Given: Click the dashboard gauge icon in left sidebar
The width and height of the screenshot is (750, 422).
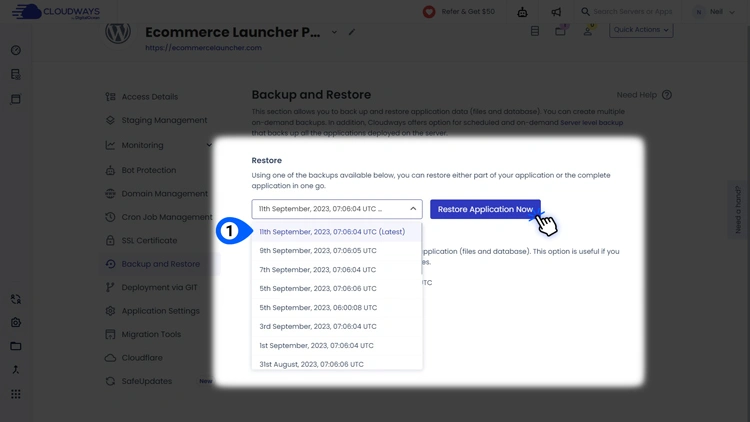Looking at the screenshot, I should pyautogui.click(x=16, y=50).
